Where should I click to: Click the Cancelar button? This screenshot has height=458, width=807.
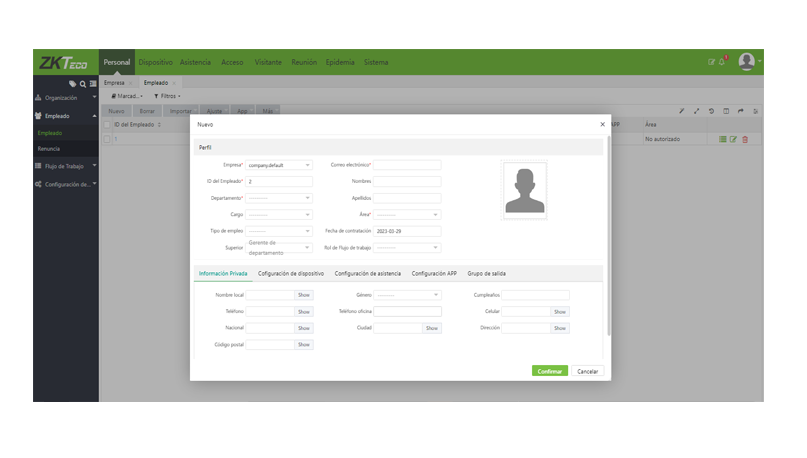coord(588,371)
